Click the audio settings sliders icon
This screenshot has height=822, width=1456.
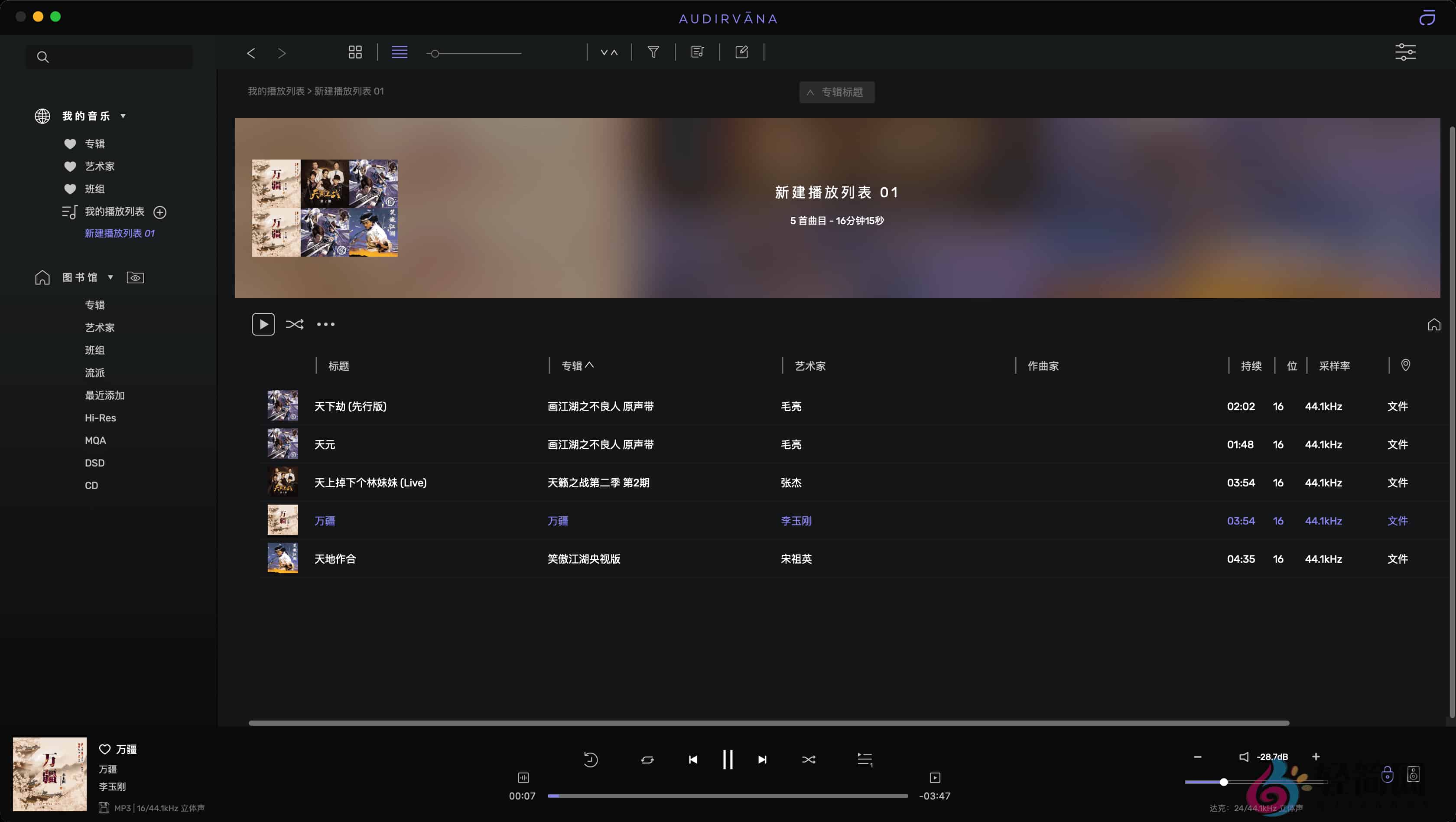point(1405,52)
